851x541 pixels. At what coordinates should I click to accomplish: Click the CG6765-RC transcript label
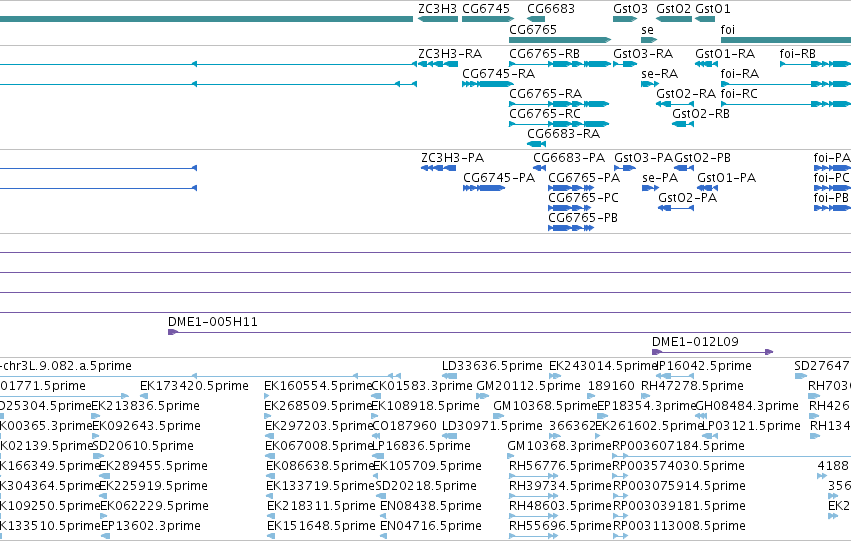tap(545, 113)
